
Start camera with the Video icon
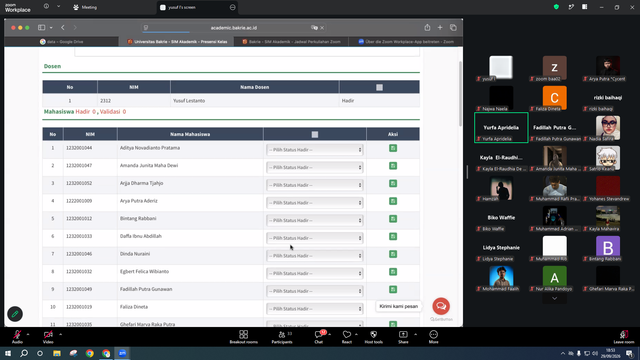click(48, 334)
